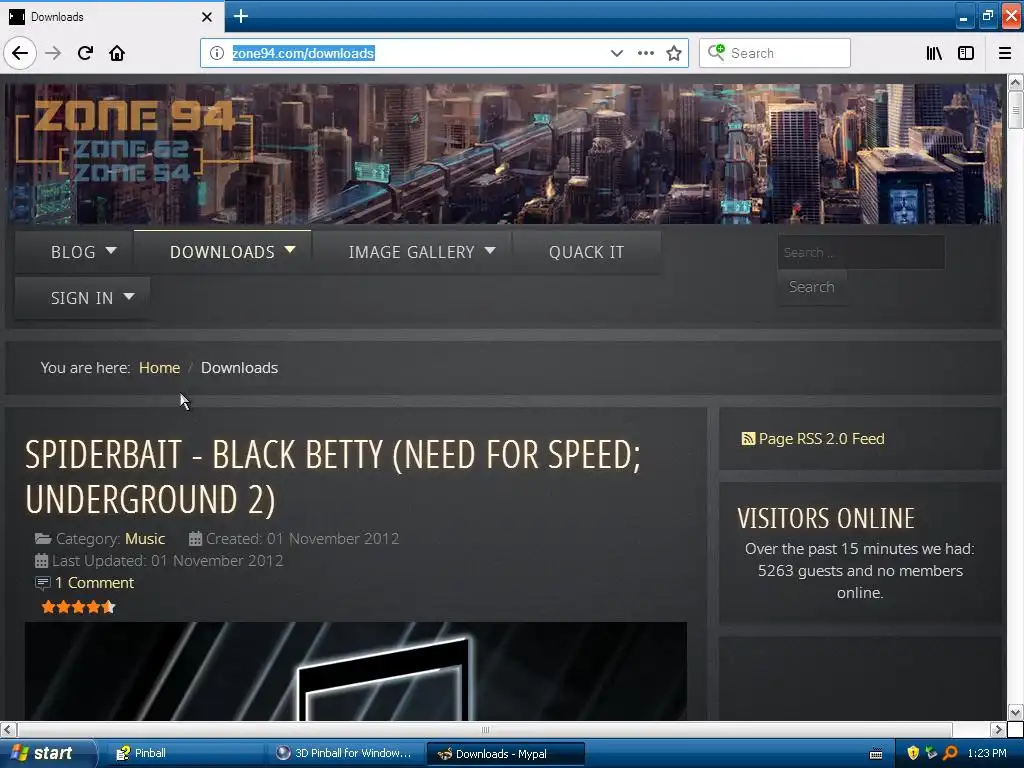Viewport: 1024px width, 768px height.
Task: Click the magnifier tray icon
Action: pos(950,754)
